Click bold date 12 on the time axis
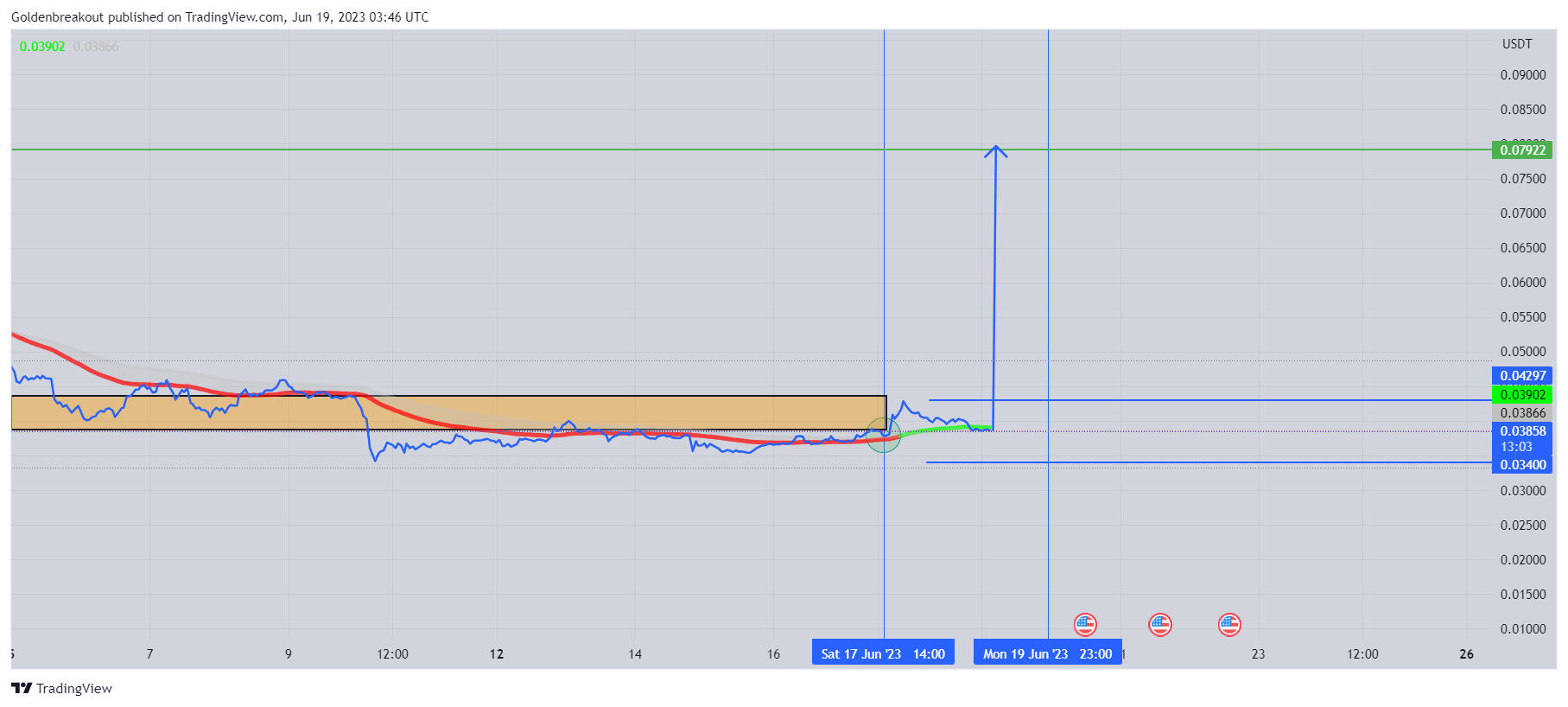The height and width of the screenshot is (707, 1568). 497,654
